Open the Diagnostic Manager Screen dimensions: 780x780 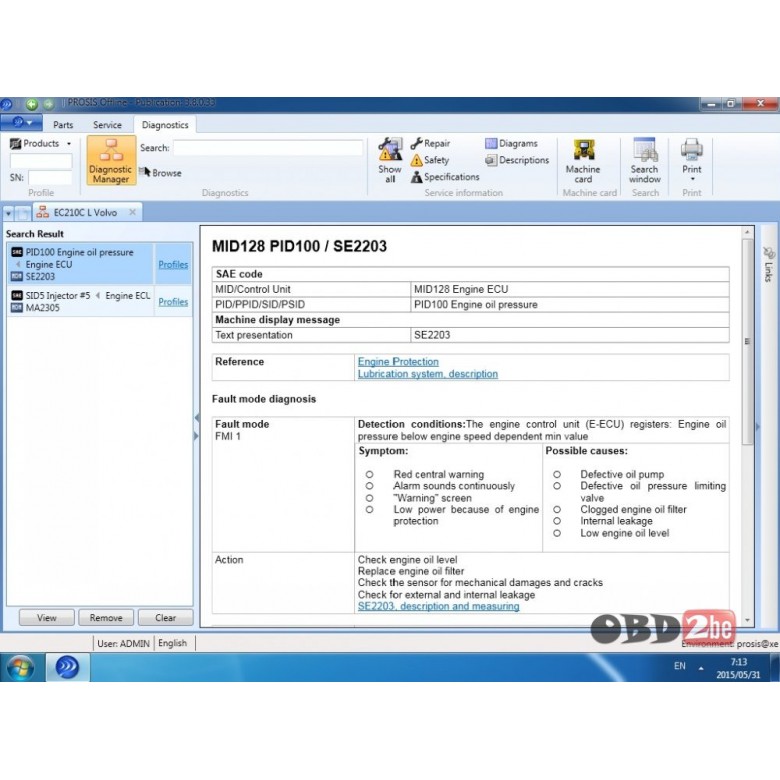tap(111, 160)
